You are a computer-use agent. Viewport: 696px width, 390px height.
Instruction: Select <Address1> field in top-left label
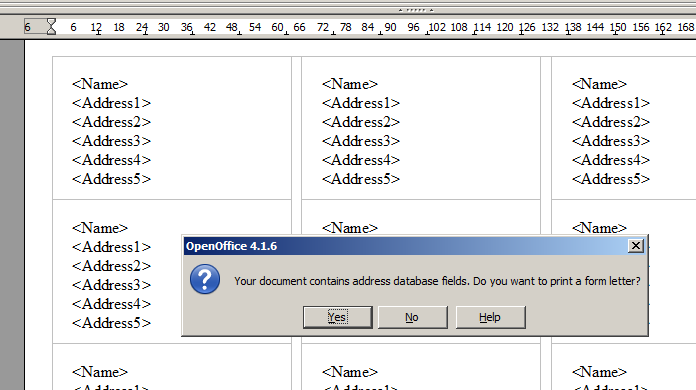point(111,103)
